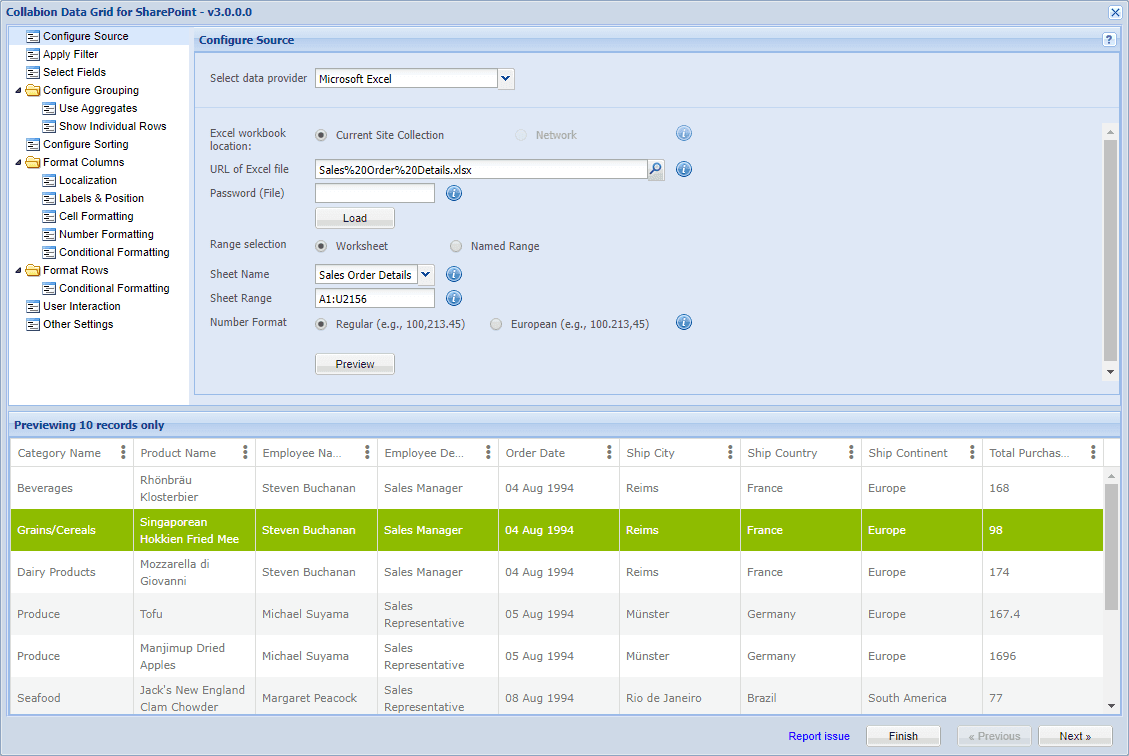This screenshot has width=1129, height=756.
Task: Click info icon beside Excel workbook location
Action: [x=684, y=133]
